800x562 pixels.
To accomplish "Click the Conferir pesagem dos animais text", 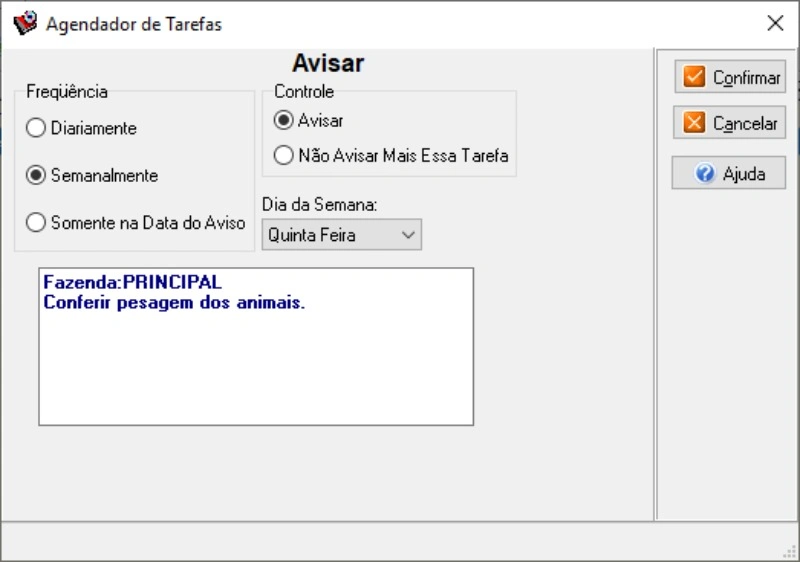I will pos(174,302).
